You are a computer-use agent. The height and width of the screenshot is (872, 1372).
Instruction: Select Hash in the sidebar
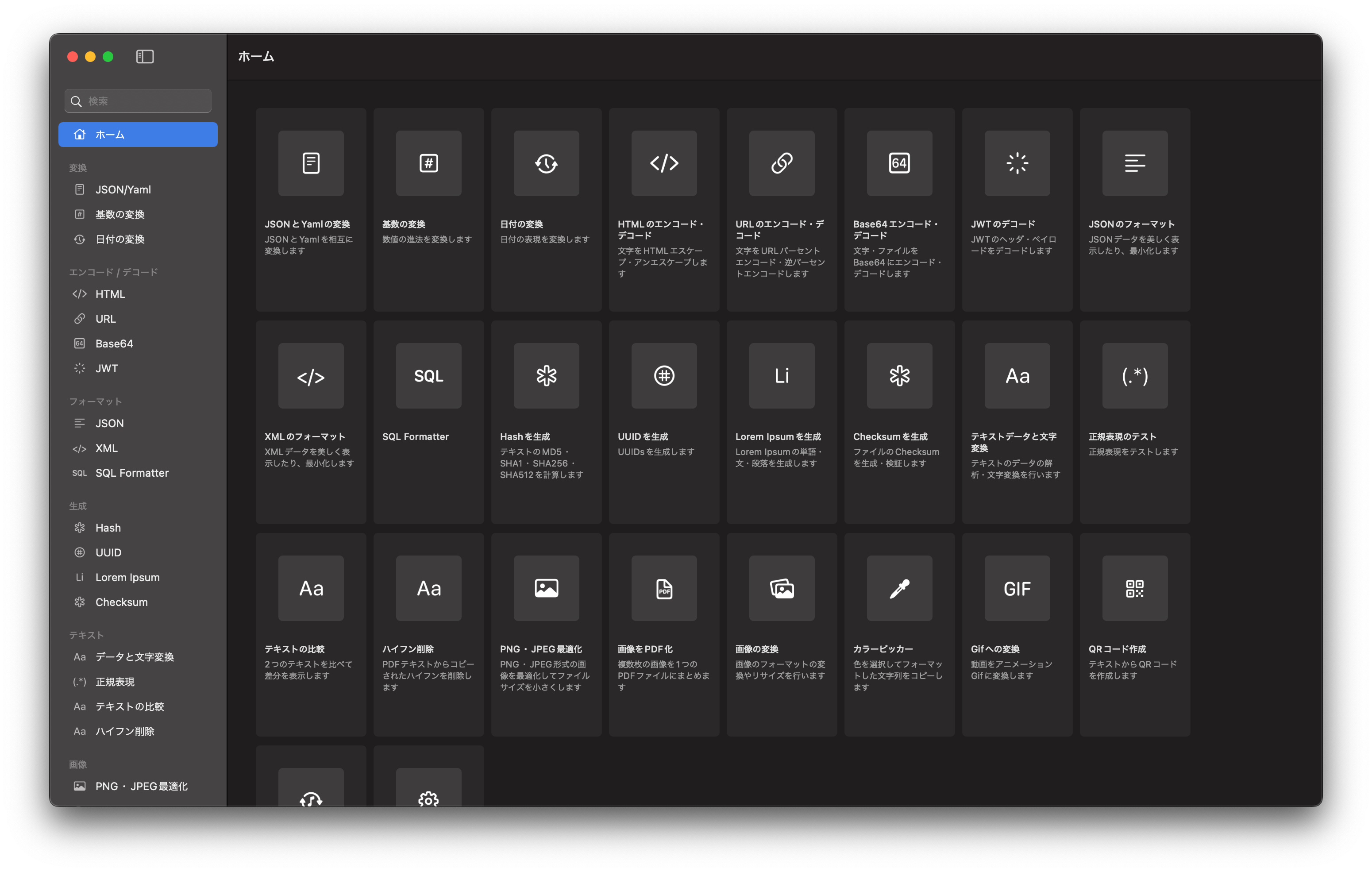[x=138, y=528]
